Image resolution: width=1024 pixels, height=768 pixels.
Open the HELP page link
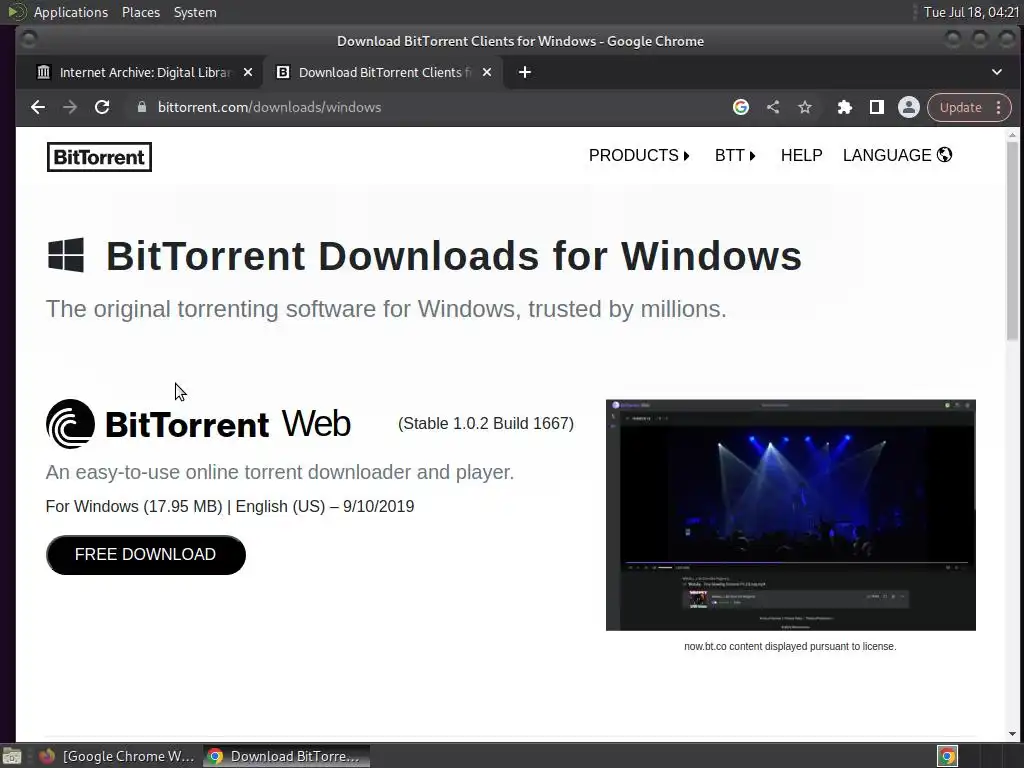pos(801,155)
